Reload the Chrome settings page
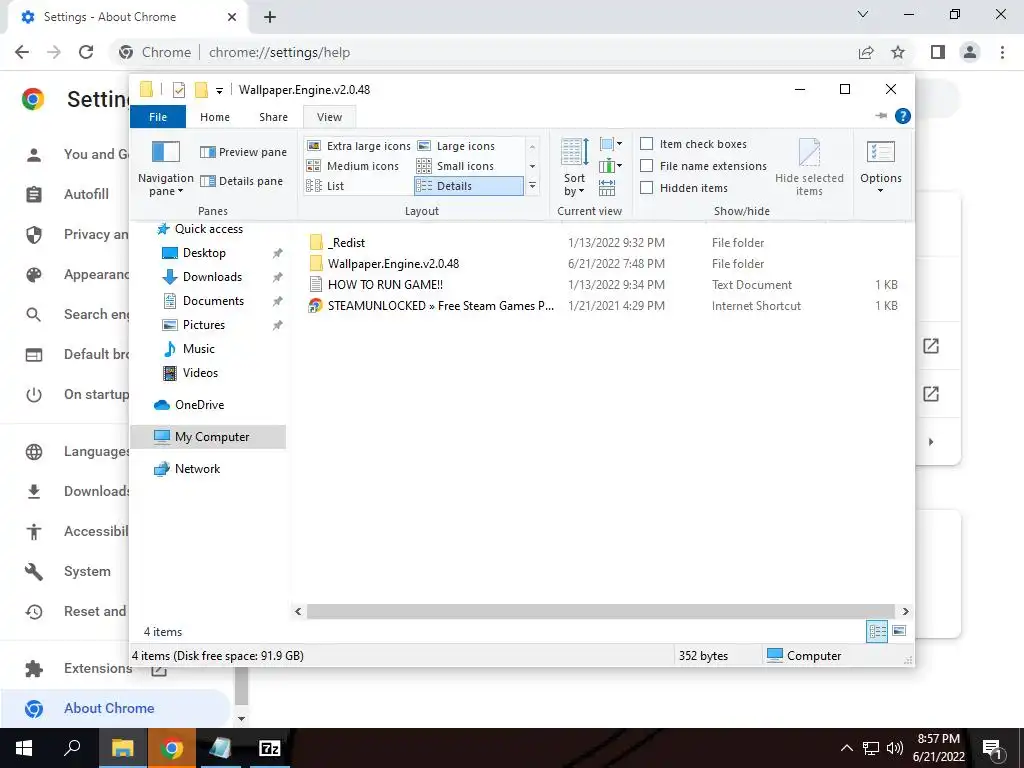 [x=86, y=52]
